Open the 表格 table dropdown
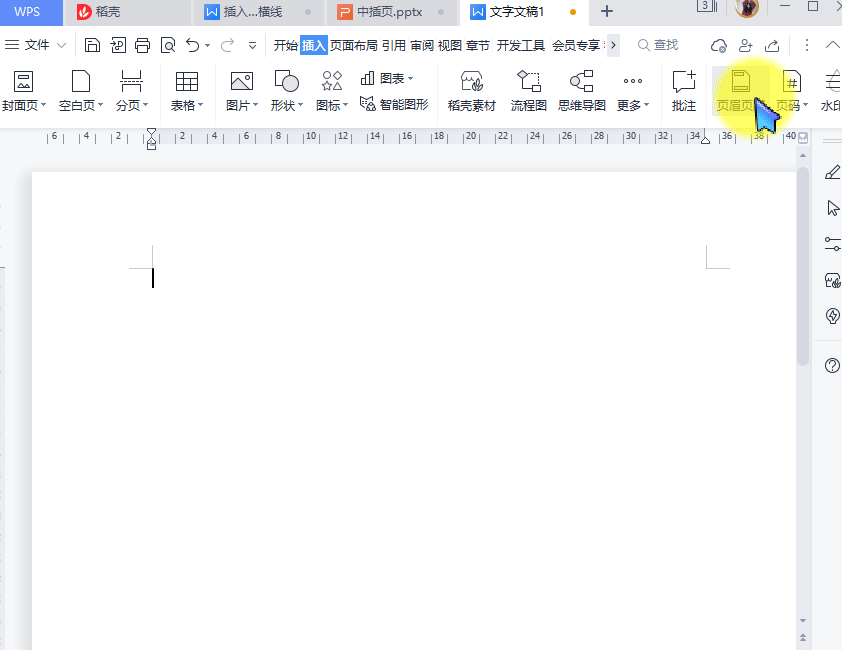 187,91
